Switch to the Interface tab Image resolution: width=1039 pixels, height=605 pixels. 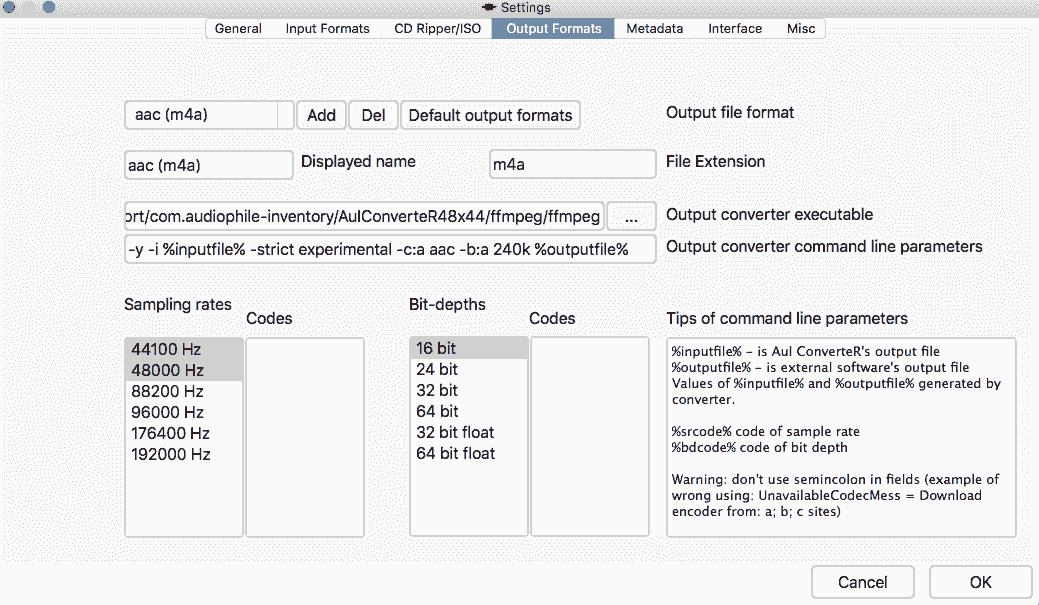pos(735,28)
